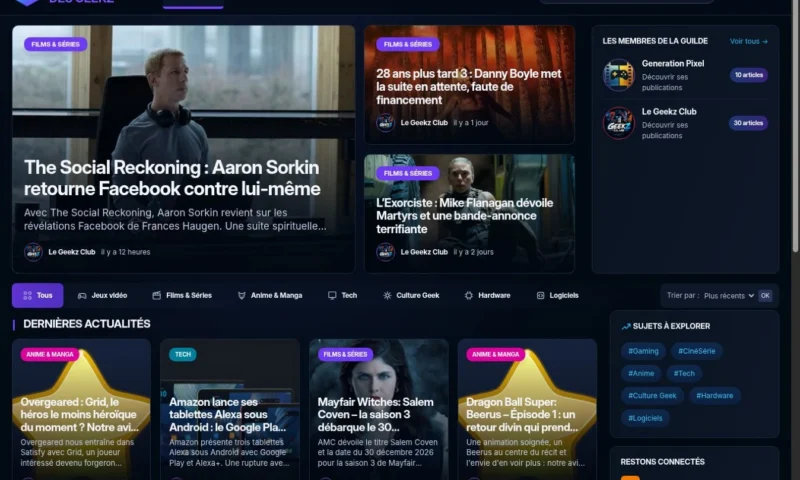Open Generation Pixel avatar in guild members
Image resolution: width=800 pixels, height=480 pixels.
tap(618, 75)
